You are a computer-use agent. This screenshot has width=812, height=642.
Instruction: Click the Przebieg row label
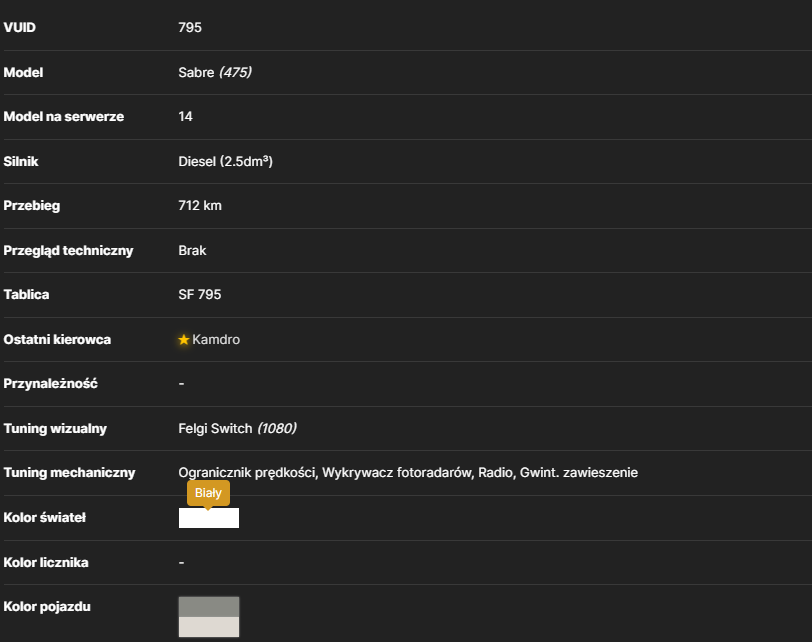point(32,206)
